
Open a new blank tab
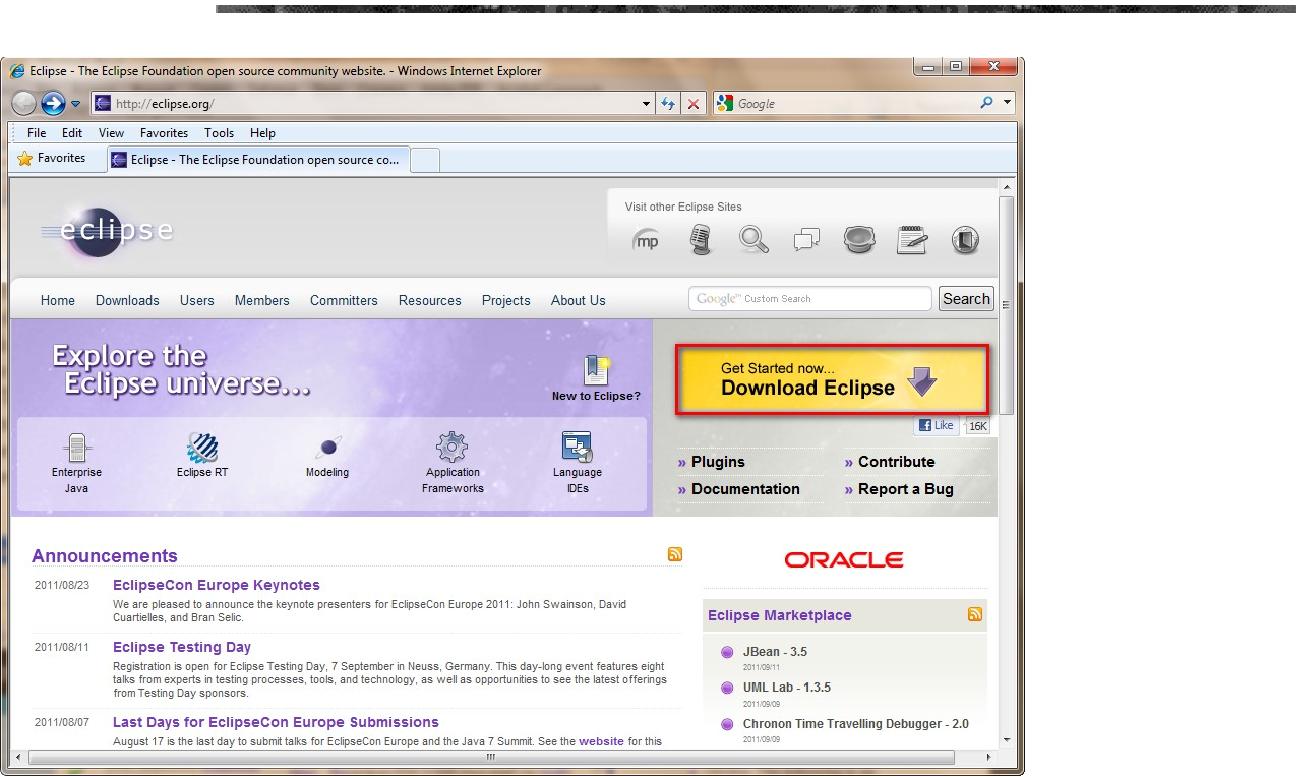click(425, 160)
